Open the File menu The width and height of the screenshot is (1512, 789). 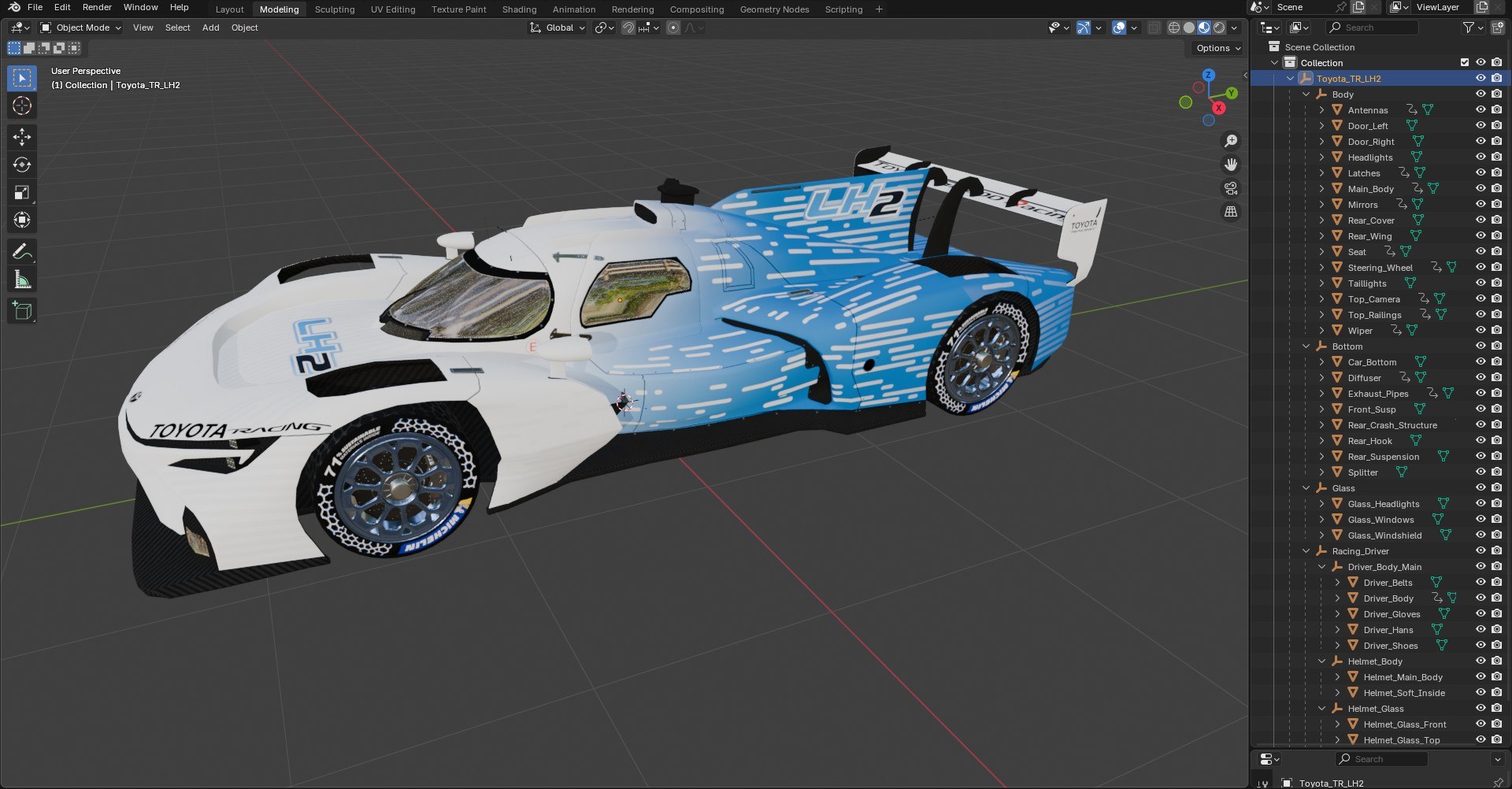coord(35,7)
